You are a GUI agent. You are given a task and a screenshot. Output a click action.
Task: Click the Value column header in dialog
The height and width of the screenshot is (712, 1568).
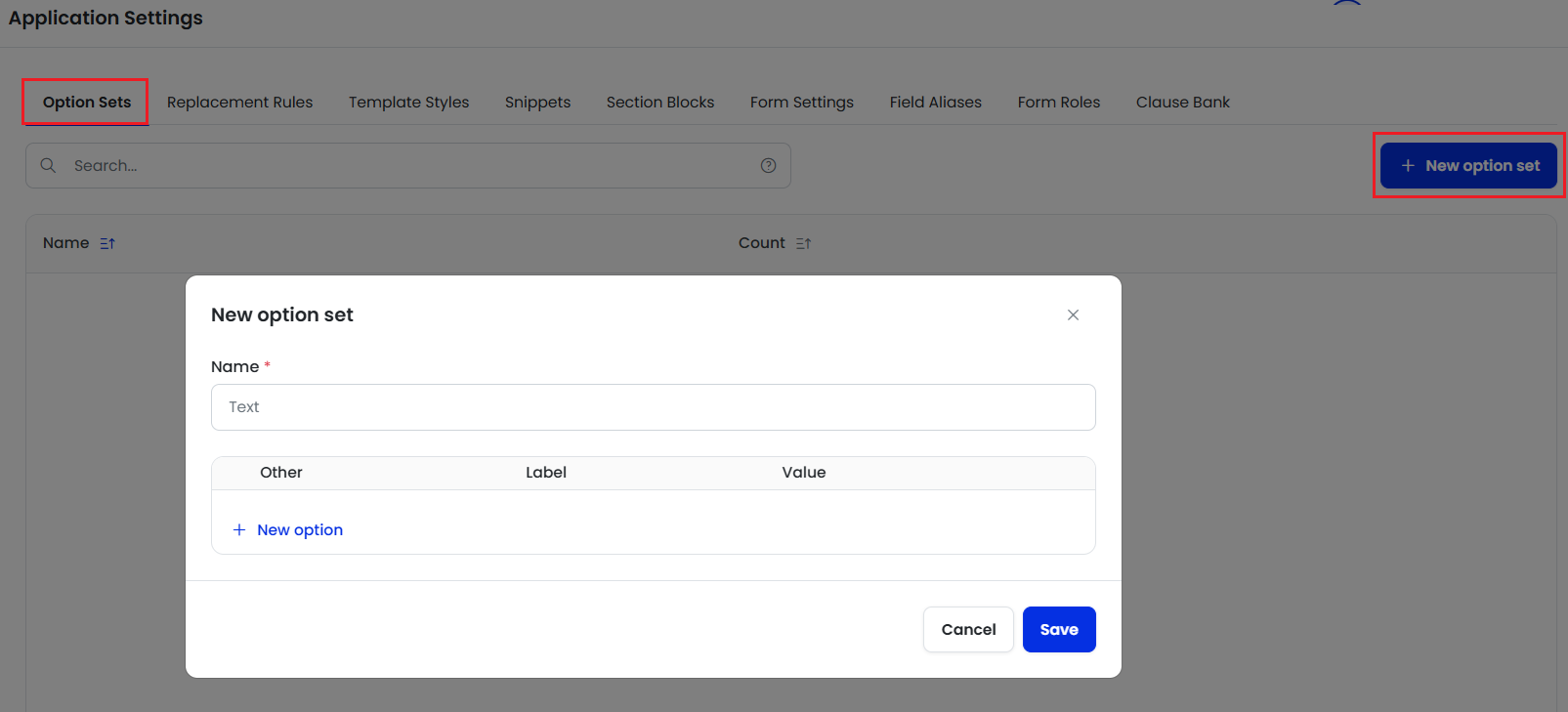pos(804,473)
